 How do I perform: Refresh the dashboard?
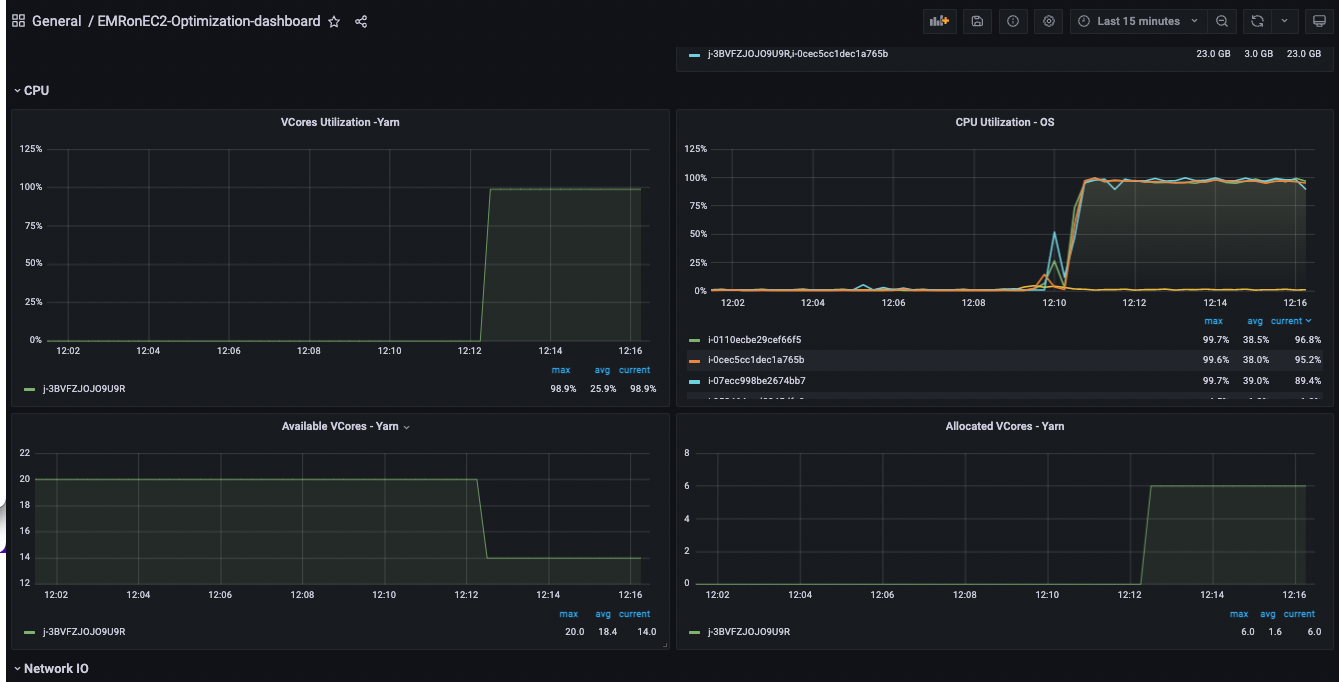pos(1257,21)
